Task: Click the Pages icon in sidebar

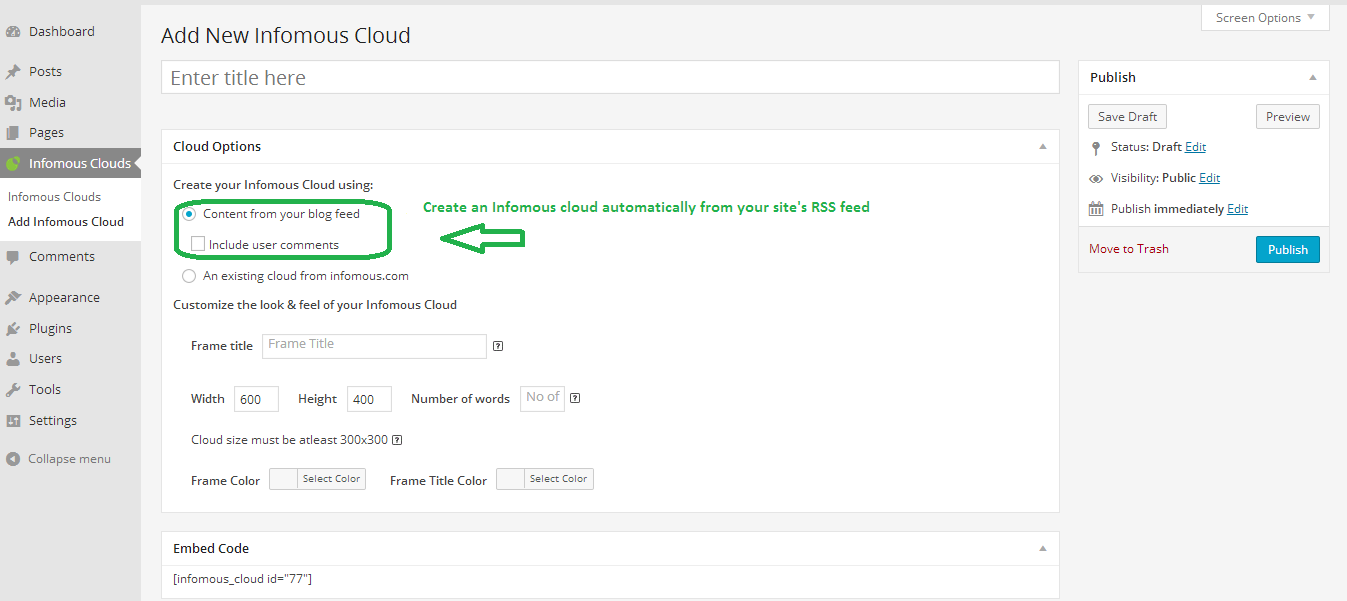Action: 13,133
